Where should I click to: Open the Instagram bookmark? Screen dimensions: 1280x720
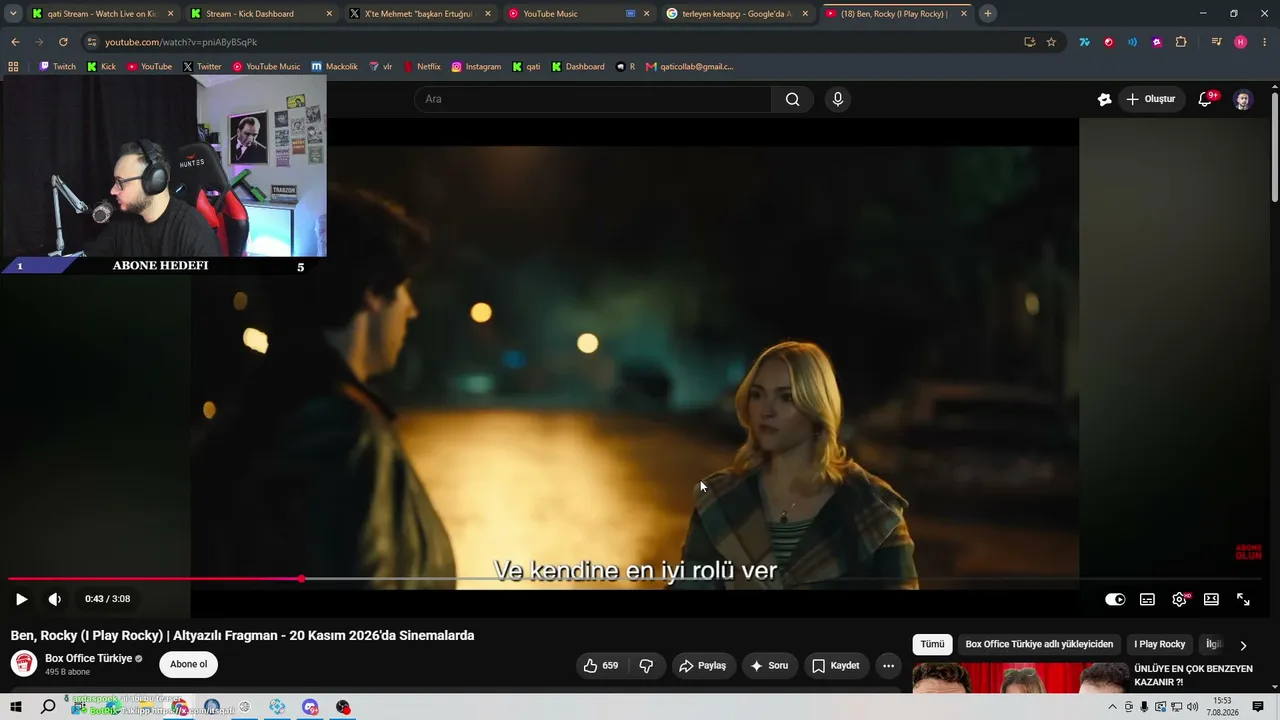[x=476, y=67]
